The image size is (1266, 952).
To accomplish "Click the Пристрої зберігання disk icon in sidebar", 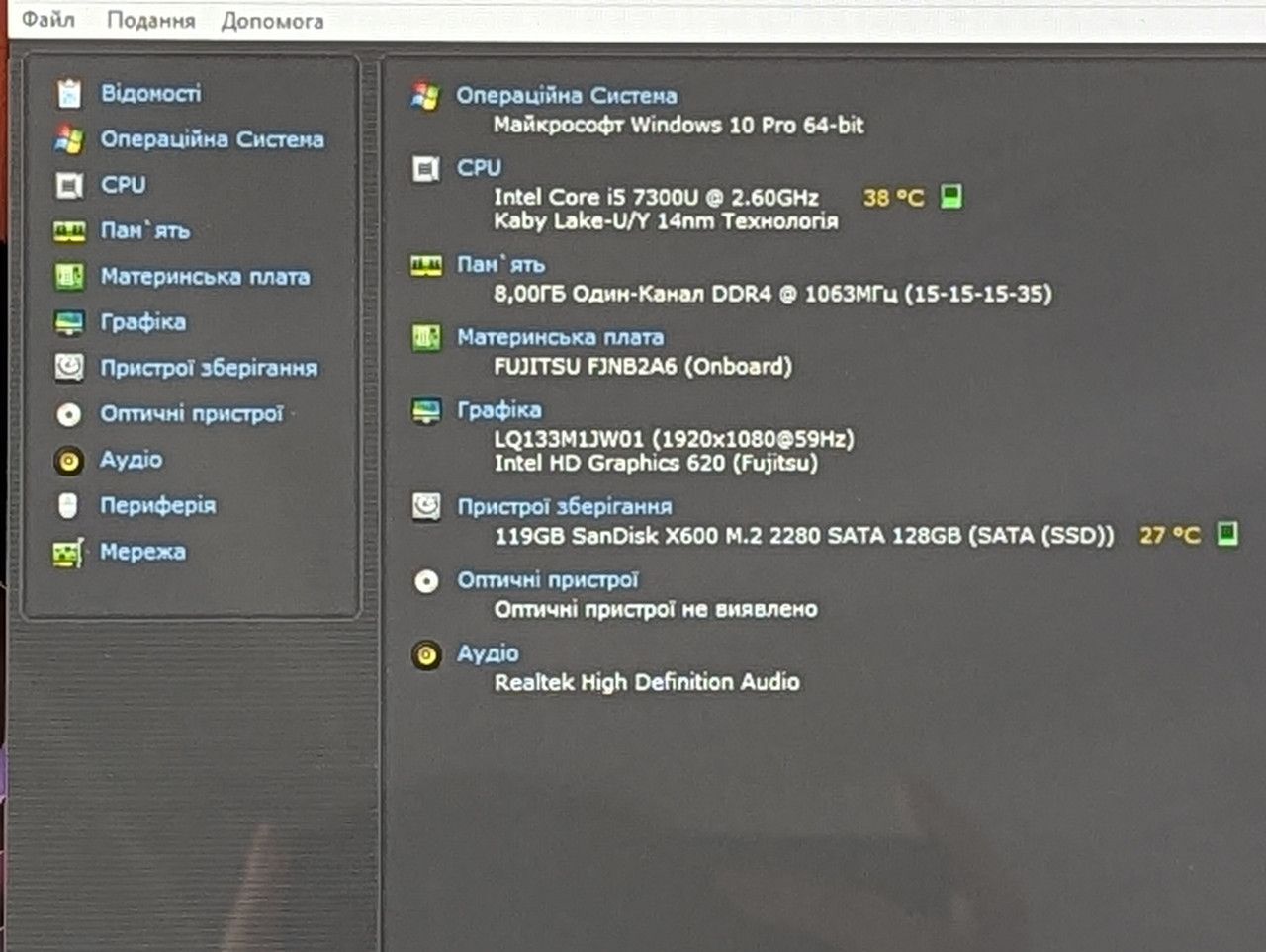I will pyautogui.click(x=69, y=368).
